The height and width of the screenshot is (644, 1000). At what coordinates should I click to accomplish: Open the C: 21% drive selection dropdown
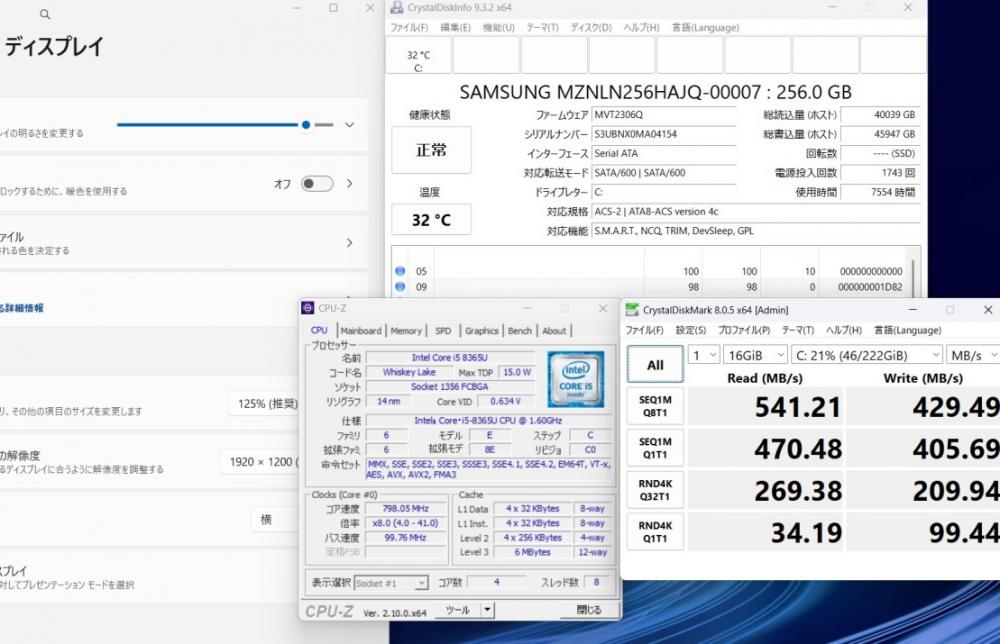click(866, 355)
